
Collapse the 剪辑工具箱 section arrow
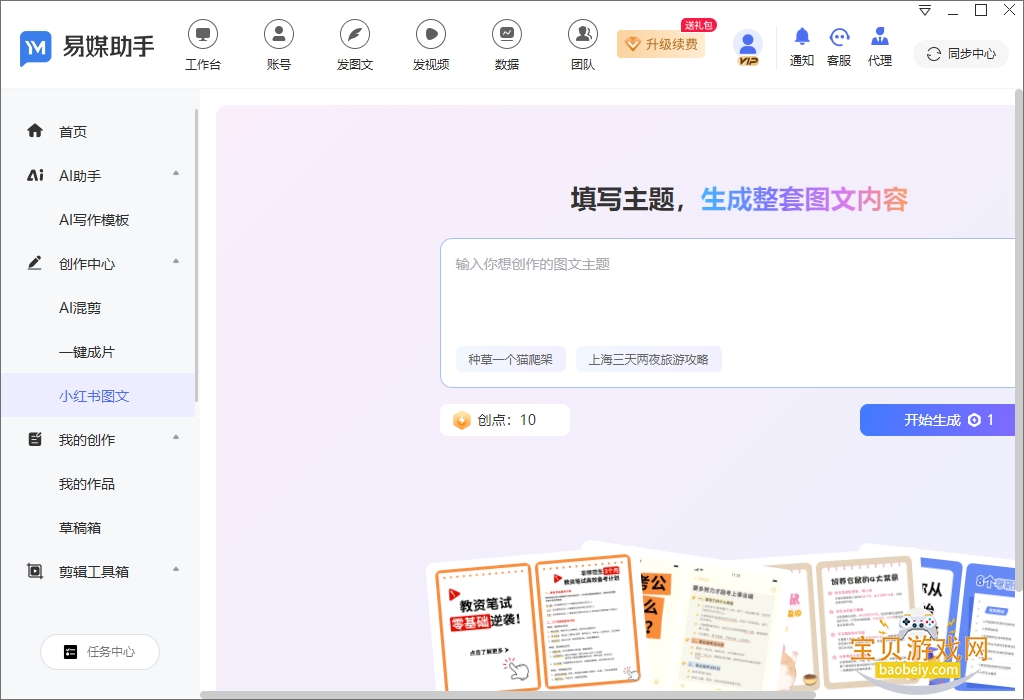[176, 569]
